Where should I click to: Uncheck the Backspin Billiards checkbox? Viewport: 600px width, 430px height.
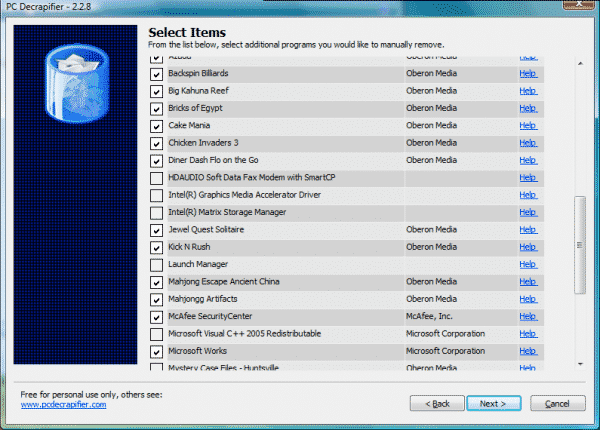(156, 74)
